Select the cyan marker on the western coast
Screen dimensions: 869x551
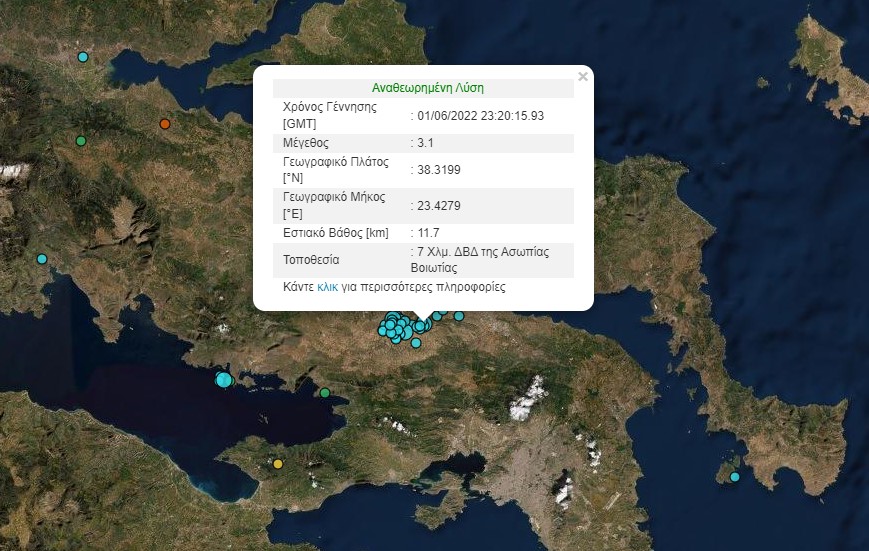[x=42, y=259]
